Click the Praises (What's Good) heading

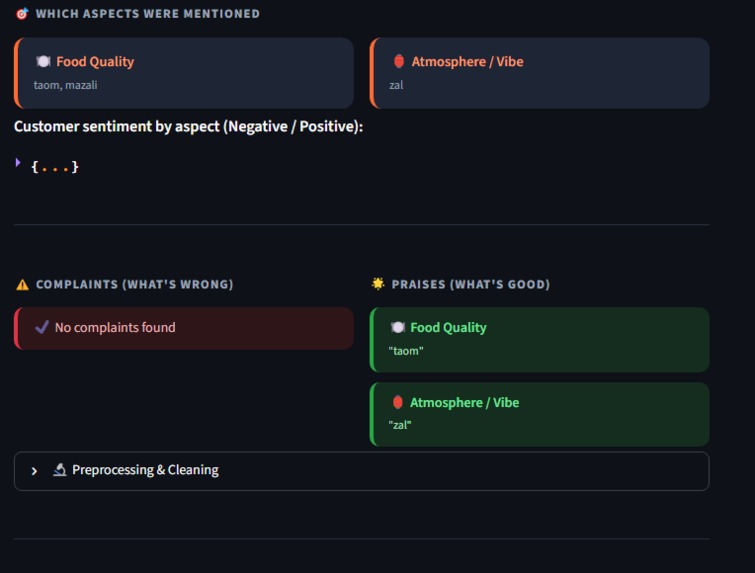click(471, 285)
